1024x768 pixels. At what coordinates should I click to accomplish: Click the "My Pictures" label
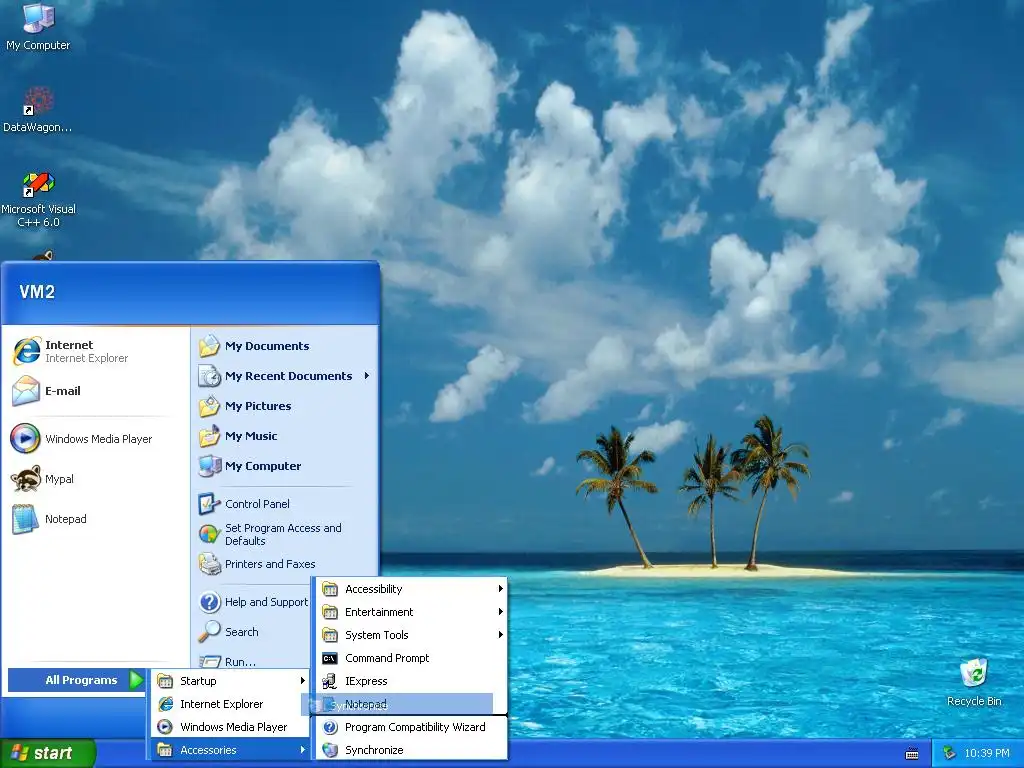[x=258, y=406]
